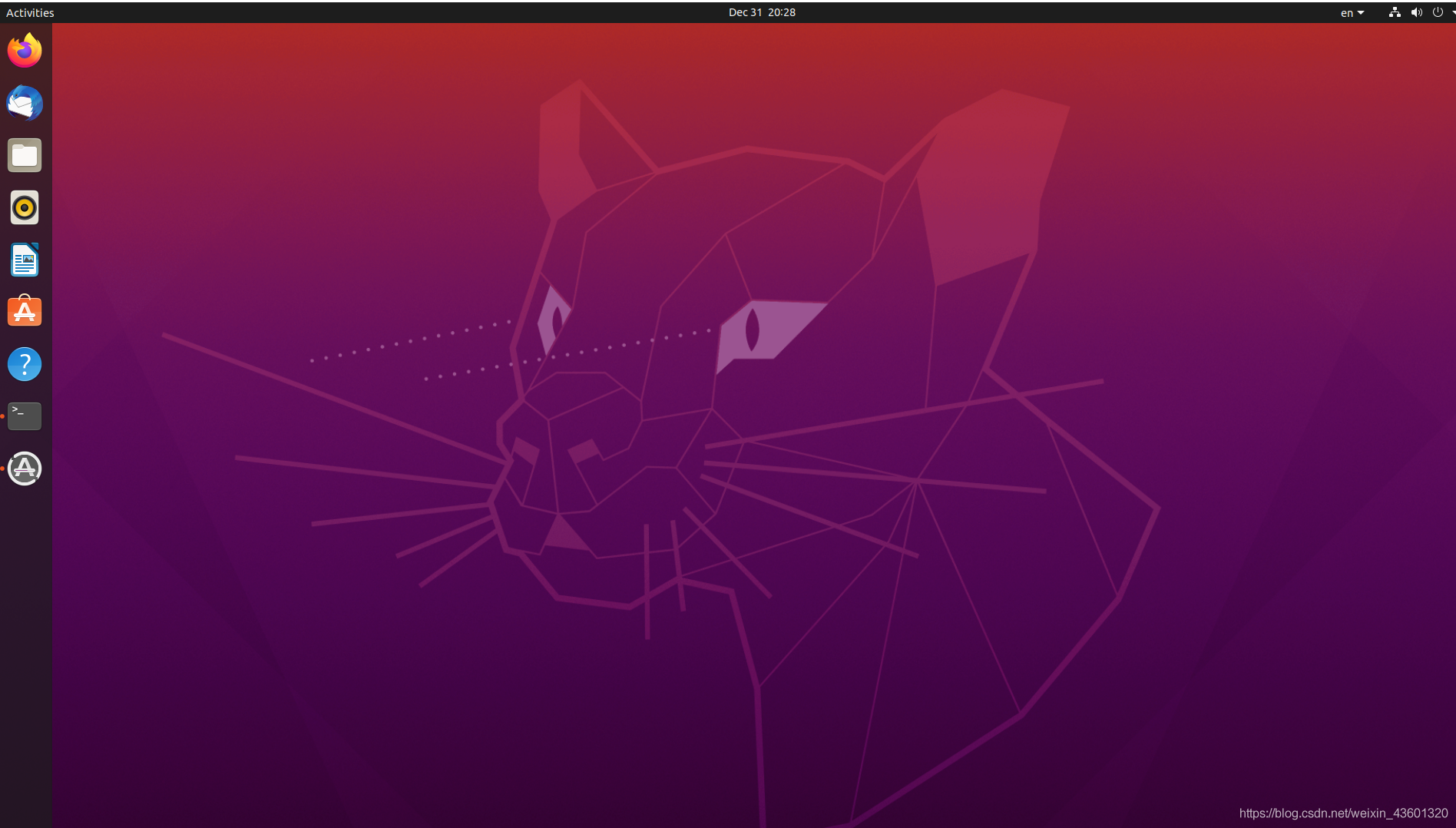Click the volume speaker icon
This screenshot has height=828, width=1456.
pos(1416,12)
